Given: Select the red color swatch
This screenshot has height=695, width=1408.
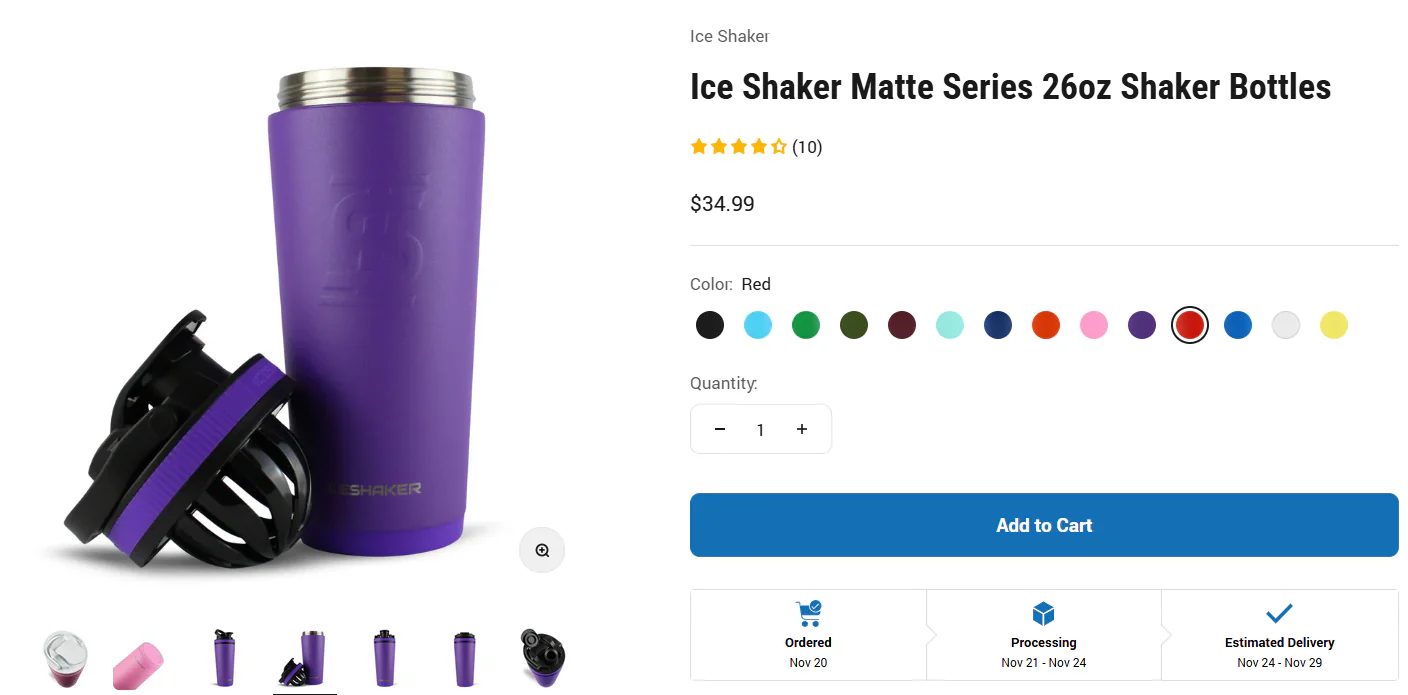Looking at the screenshot, I should [x=1189, y=324].
